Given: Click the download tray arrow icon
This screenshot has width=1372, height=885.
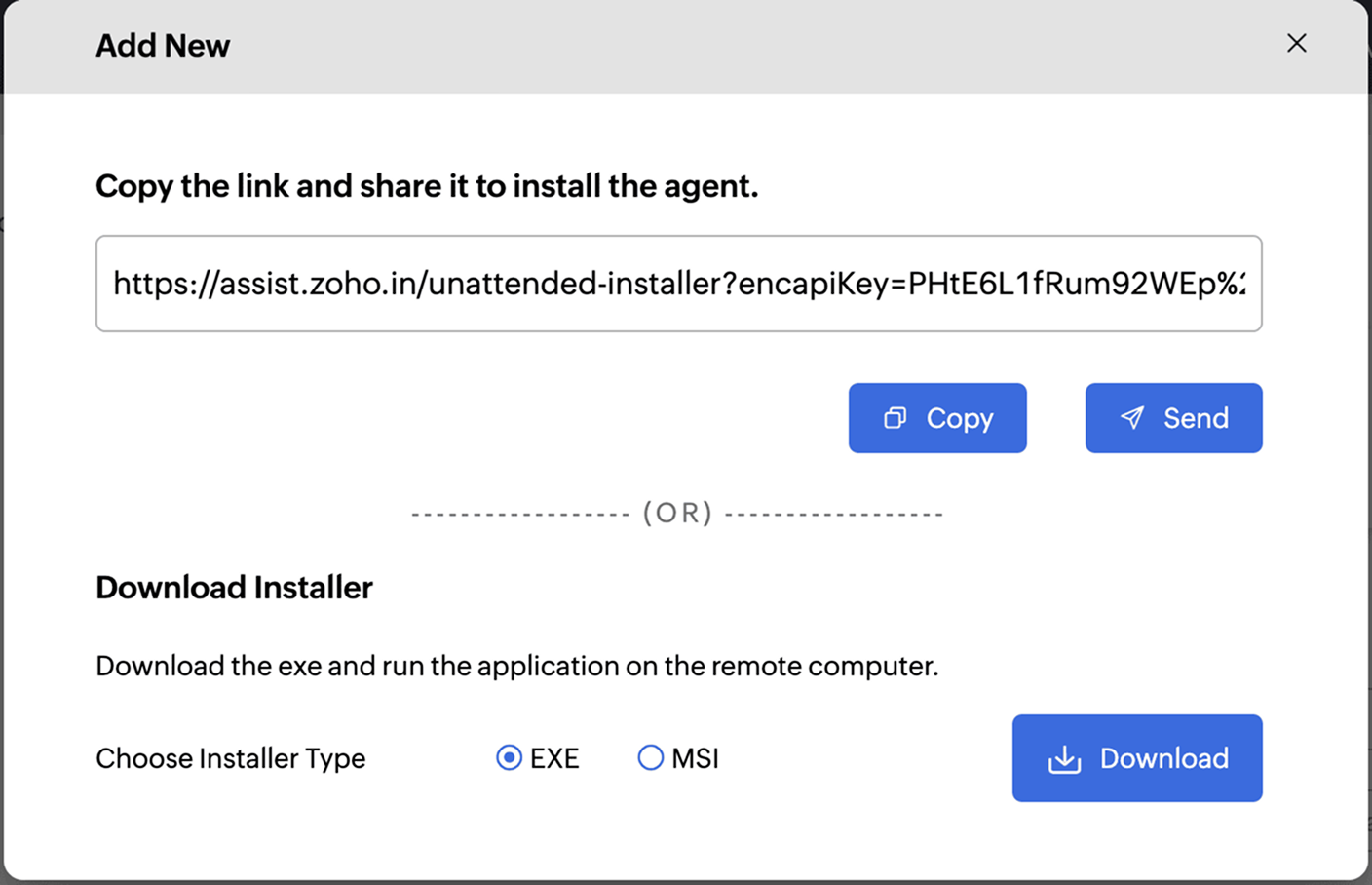Looking at the screenshot, I should pyautogui.click(x=1064, y=759).
